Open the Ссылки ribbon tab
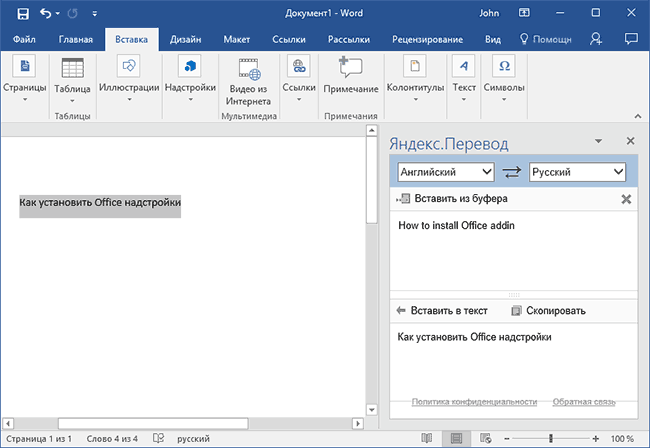 point(289,39)
